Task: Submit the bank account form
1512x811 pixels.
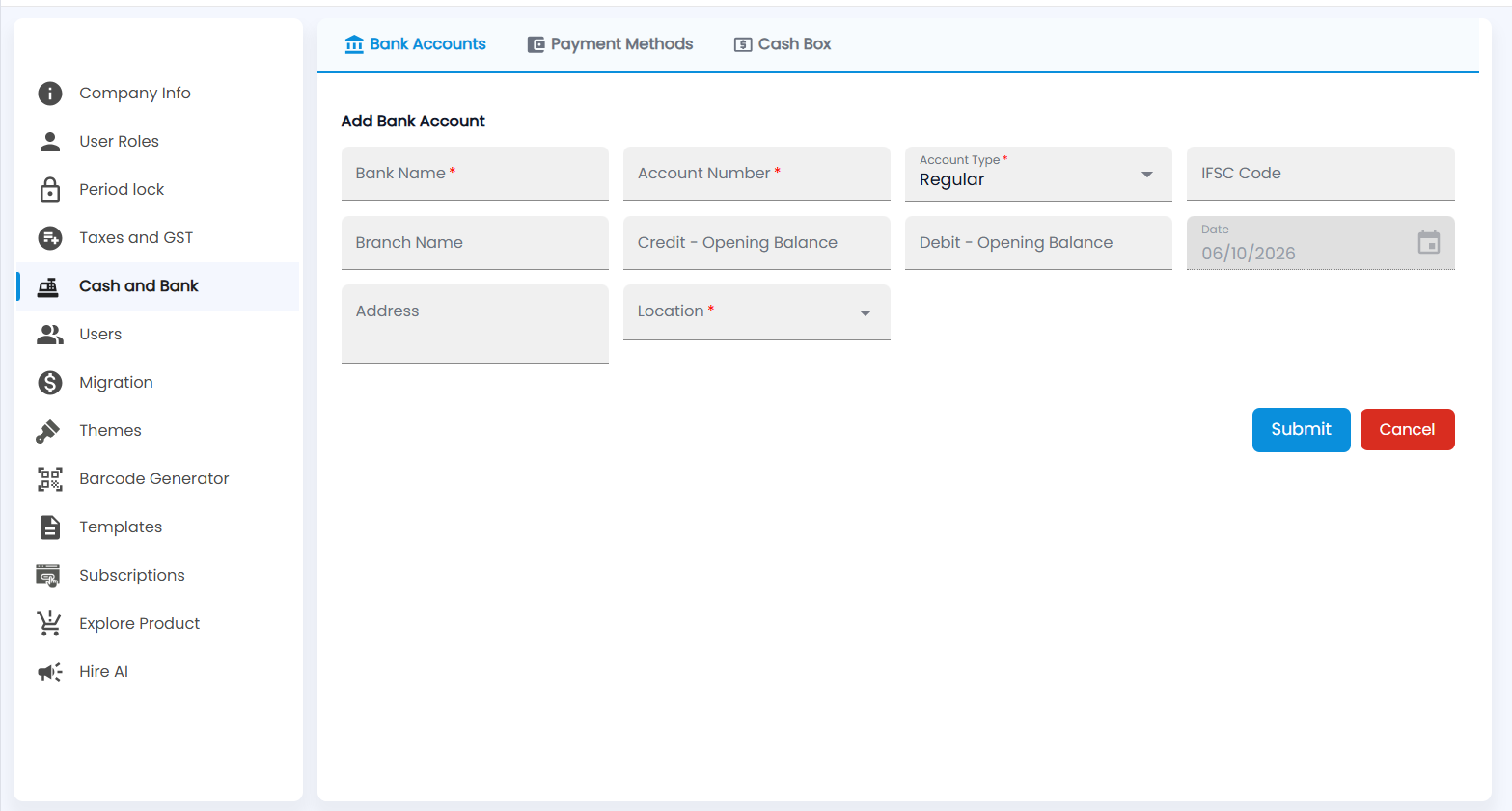Action: coord(1302,430)
